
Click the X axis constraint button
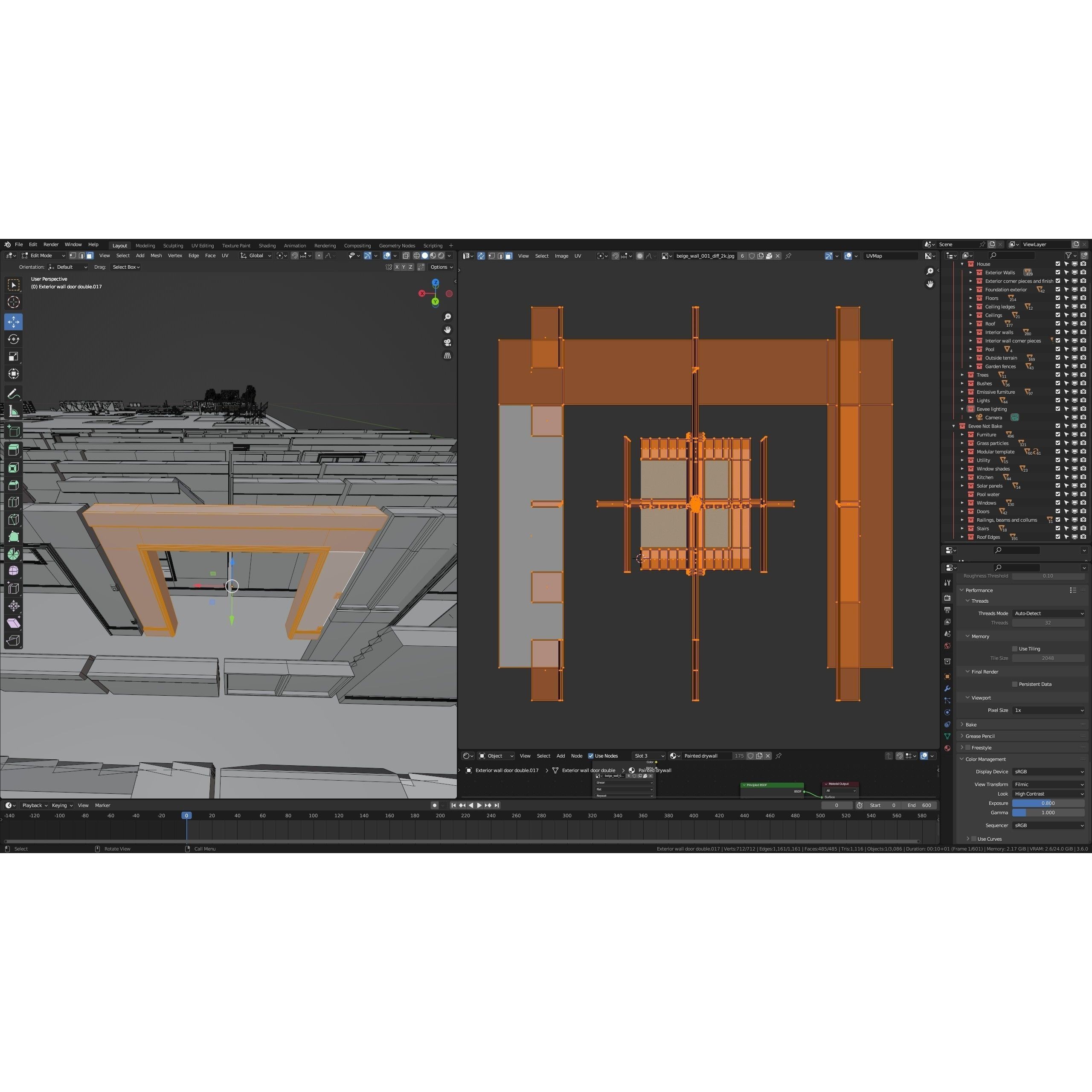click(398, 267)
